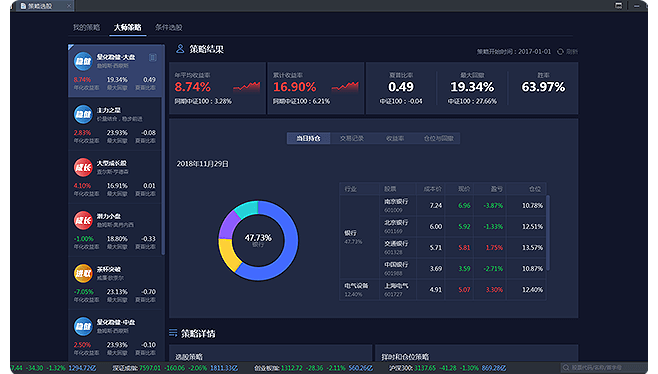Image resolution: width=658 pixels, height=374 pixels.
Task: Open the 8.74% annual return sparkline chart
Action: [x=247, y=87]
